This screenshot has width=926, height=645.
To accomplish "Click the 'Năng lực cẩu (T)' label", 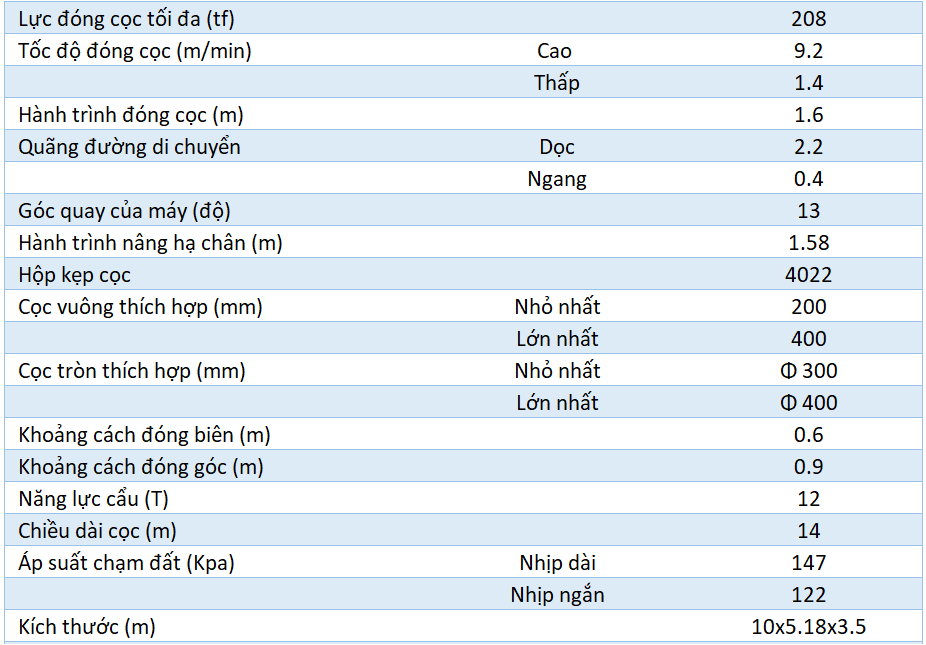I will 93,499.
